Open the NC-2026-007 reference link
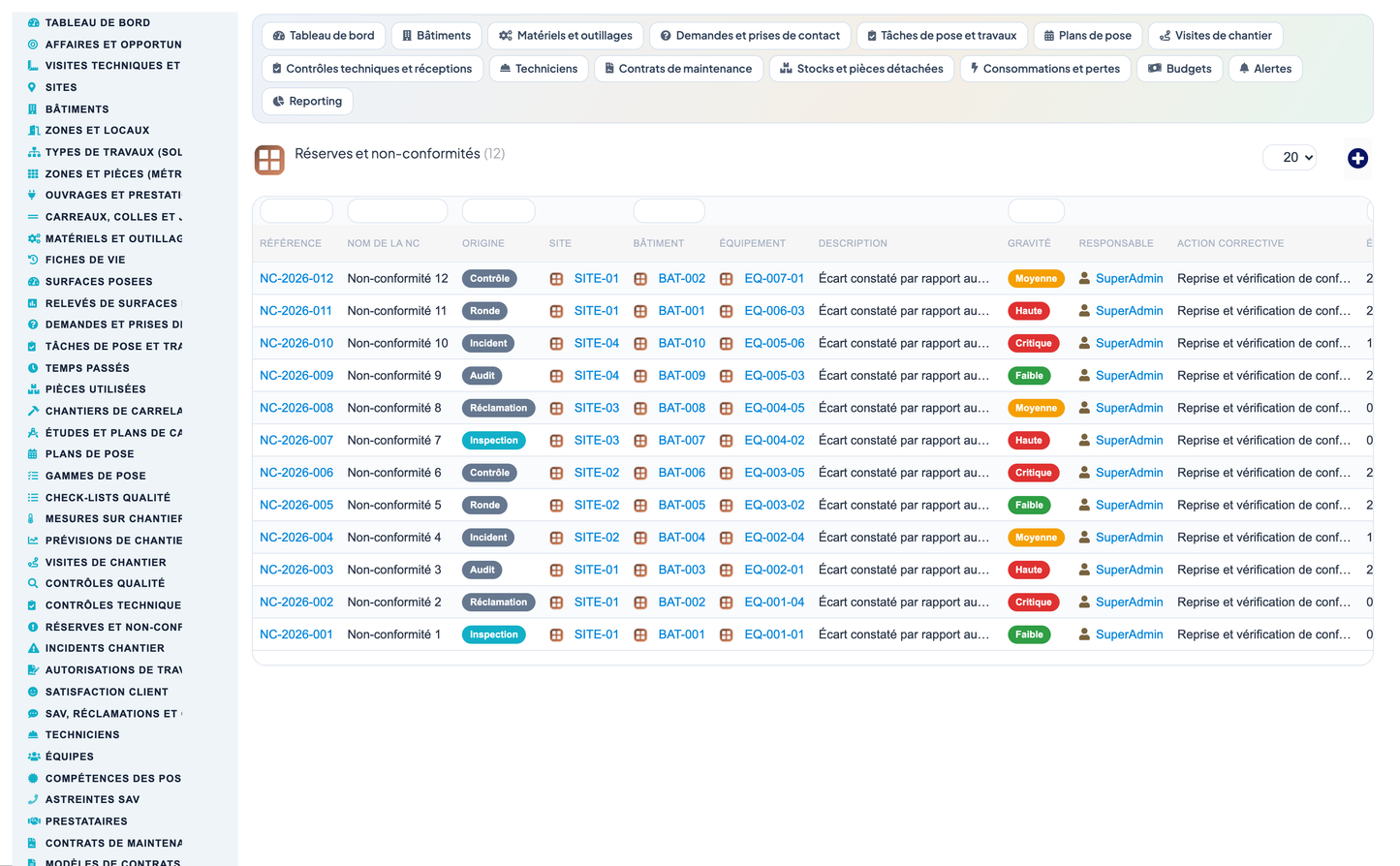Viewport: 1400px width, 866px height. 296,440
